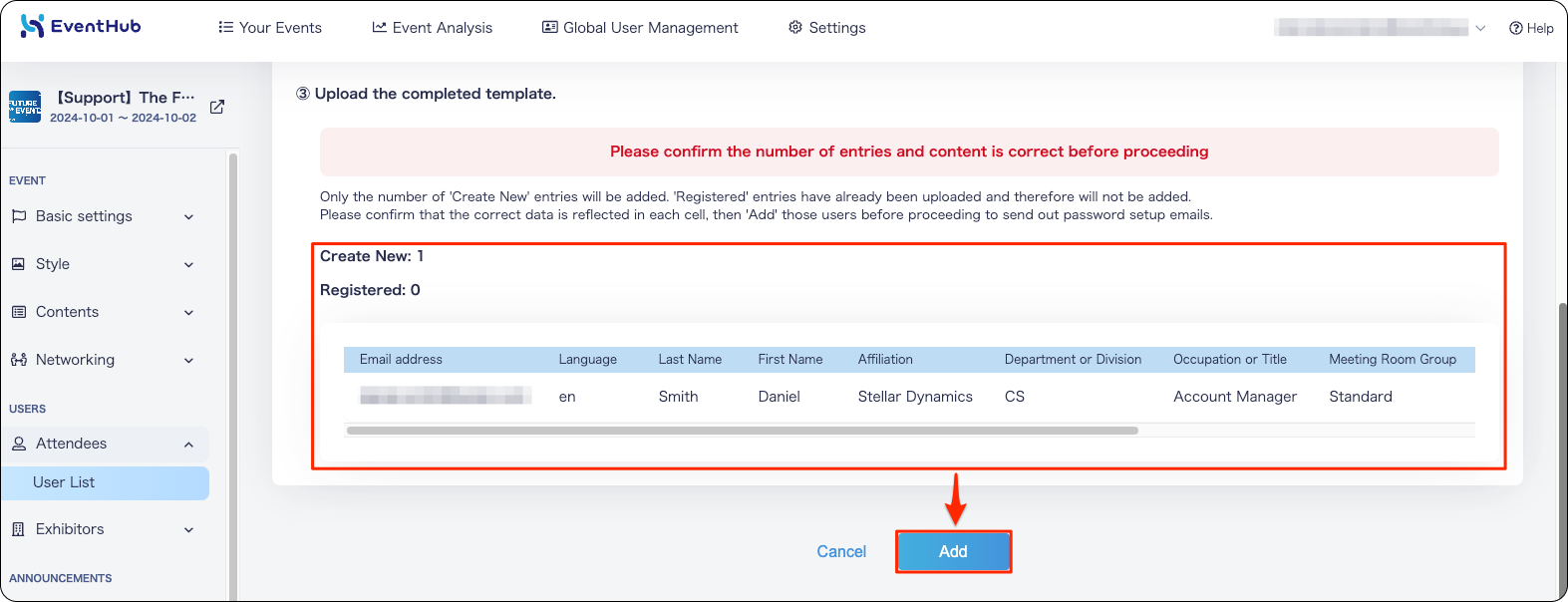The image size is (1568, 602).
Task: Click the Settings gear icon
Action: [795, 27]
